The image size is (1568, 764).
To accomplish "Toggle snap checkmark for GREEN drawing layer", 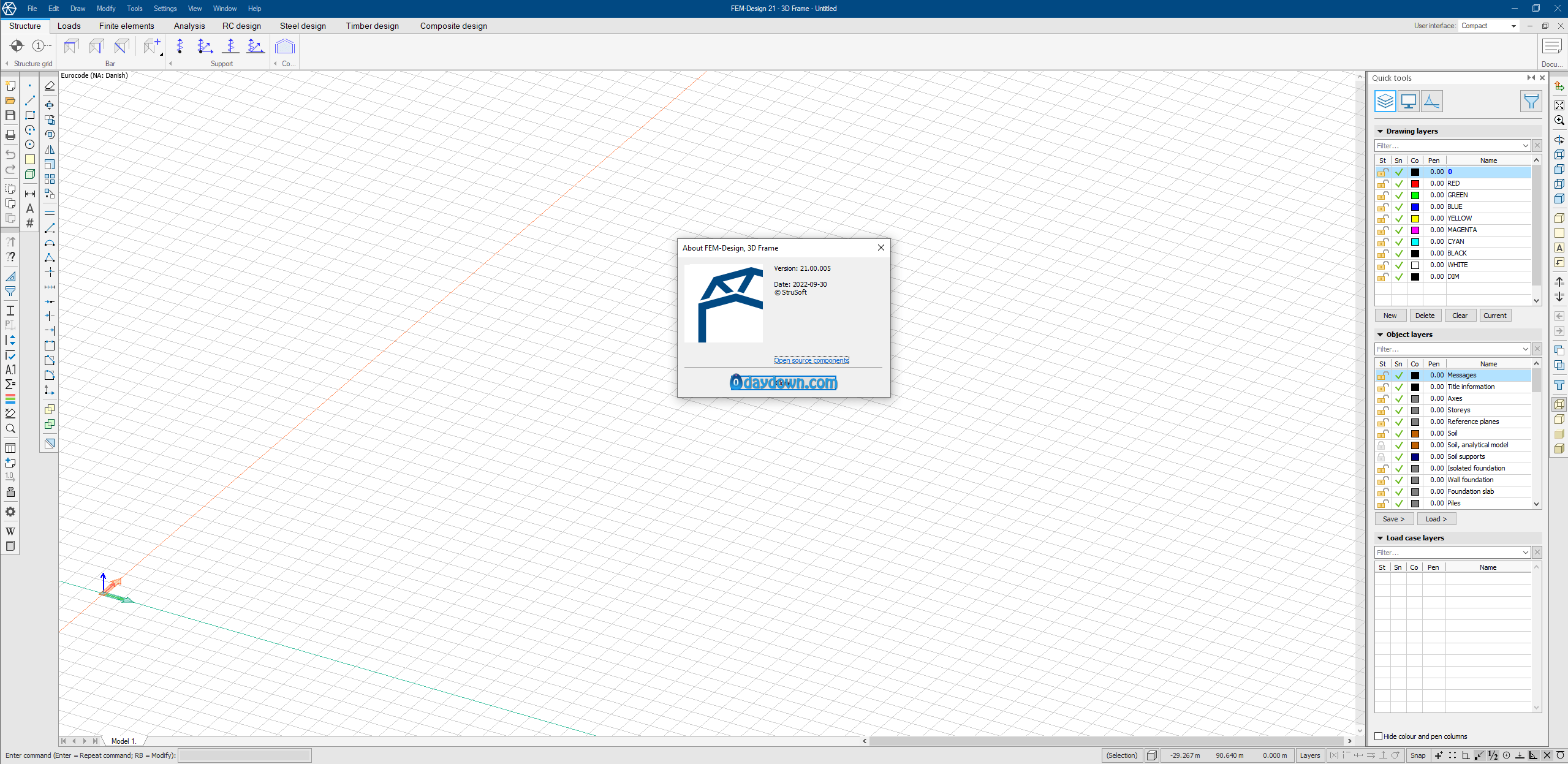I will click(1399, 195).
